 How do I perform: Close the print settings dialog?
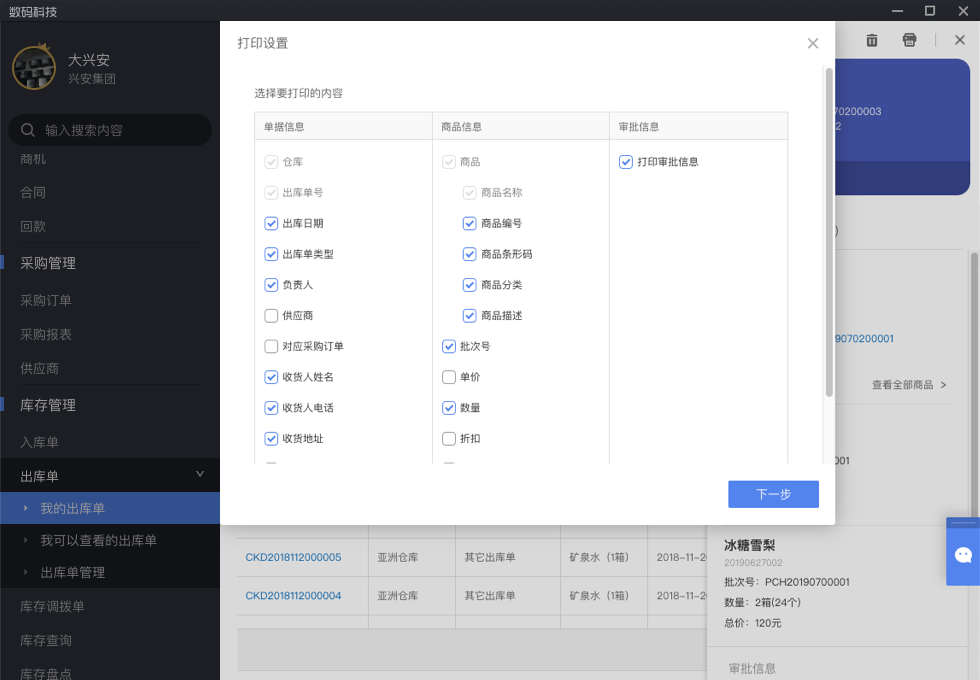point(812,43)
